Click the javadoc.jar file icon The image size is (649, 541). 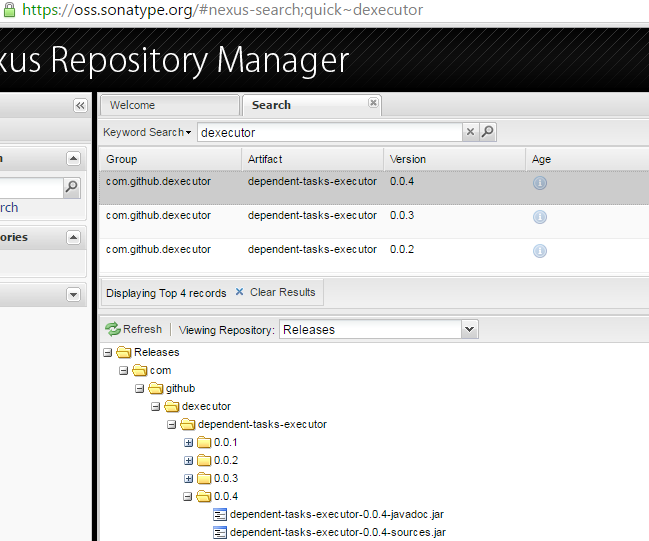point(220,515)
